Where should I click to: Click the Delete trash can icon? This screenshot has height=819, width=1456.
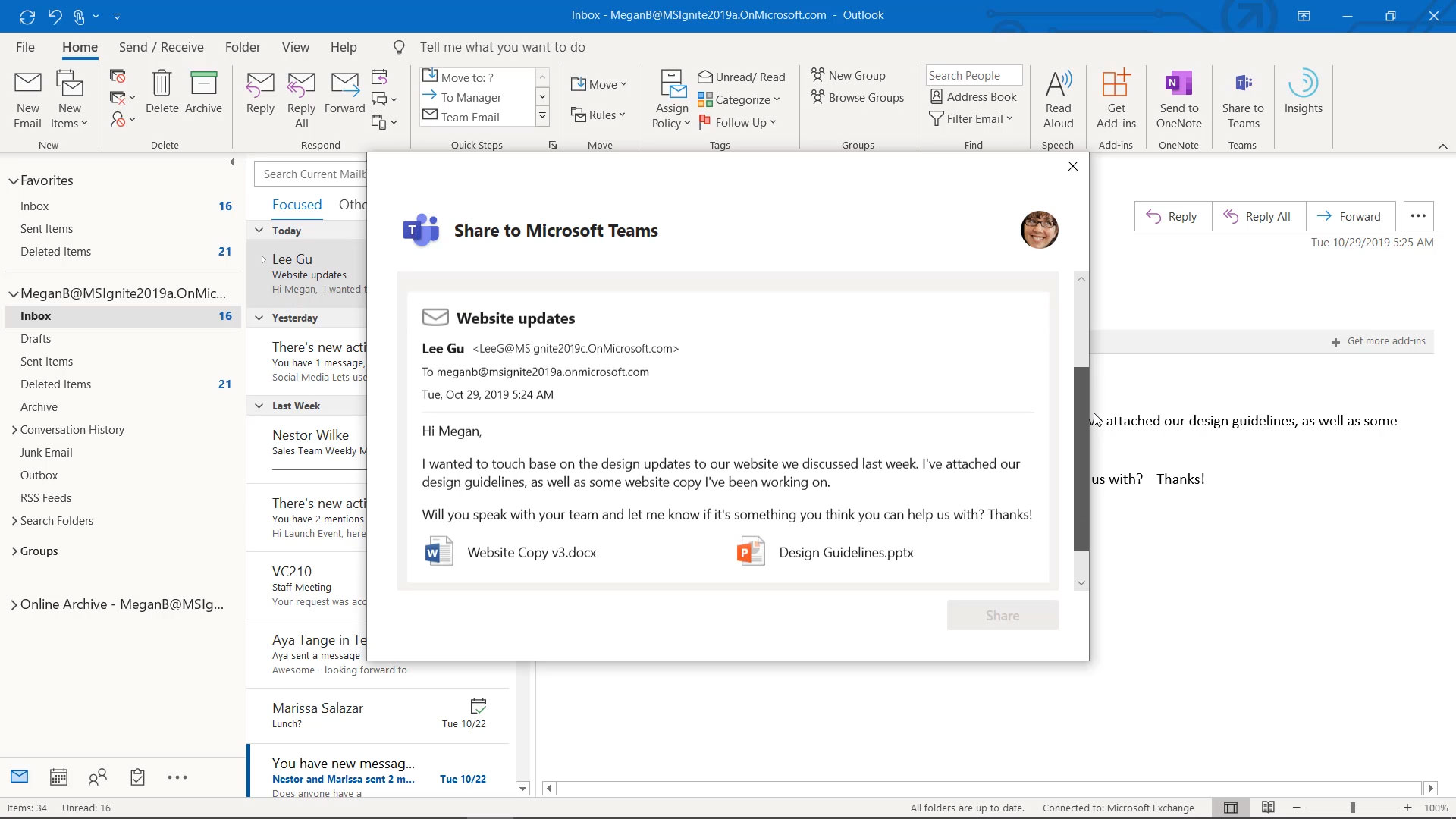[x=162, y=93]
